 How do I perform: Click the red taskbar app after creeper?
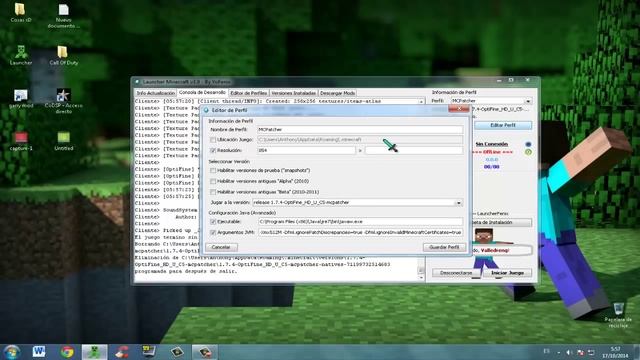[122, 352]
